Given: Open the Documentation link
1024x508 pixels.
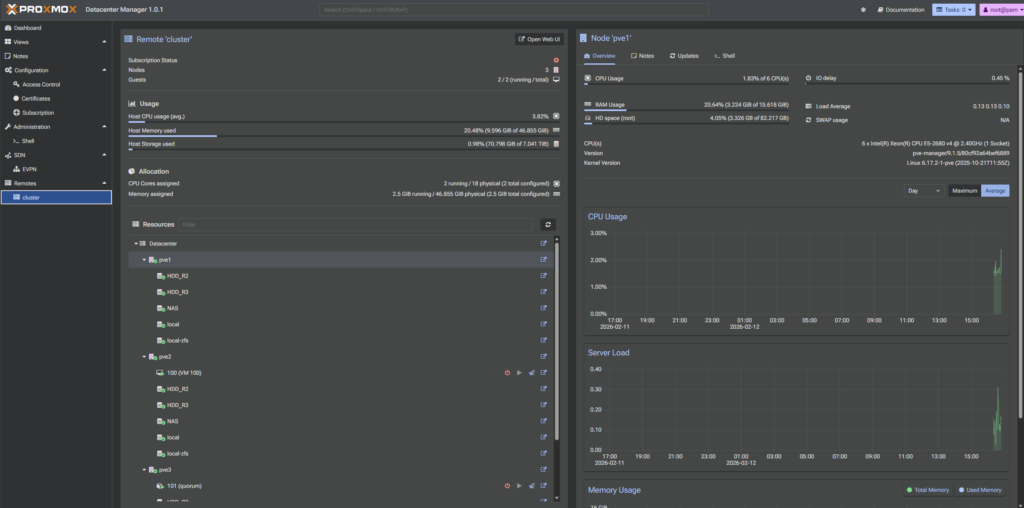Looking at the screenshot, I should click(901, 10).
